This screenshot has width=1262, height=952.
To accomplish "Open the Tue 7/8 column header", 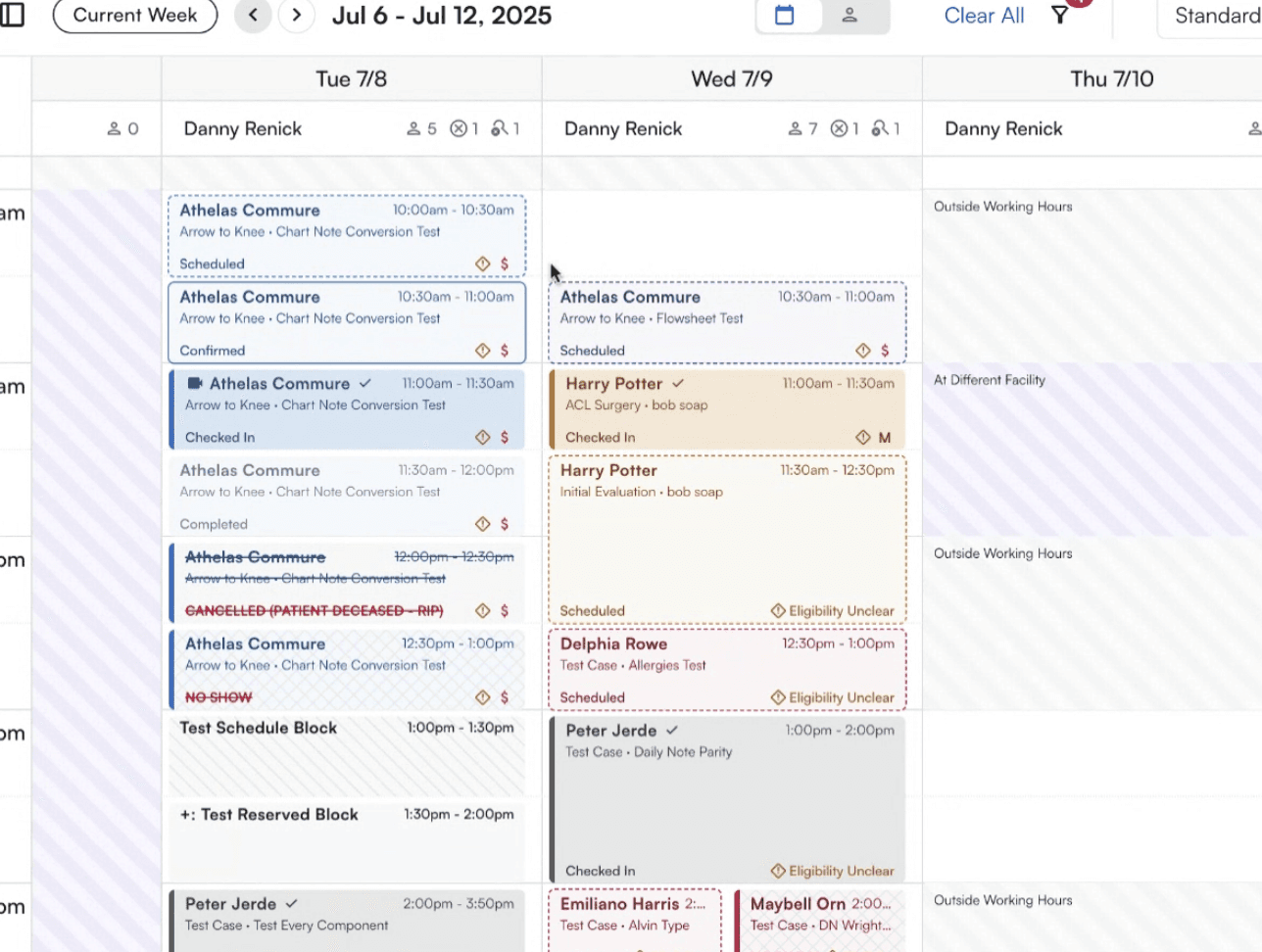I will (x=351, y=78).
